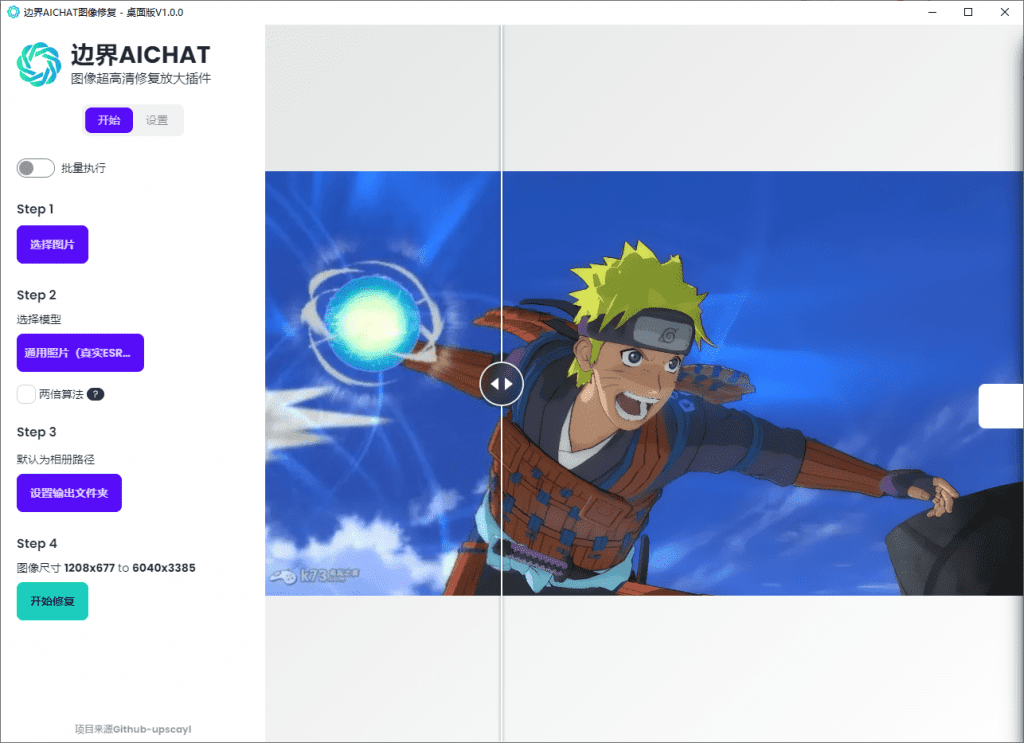Click the blue Rasengan orb in original preview
The width and height of the screenshot is (1024, 743).
coord(372,314)
